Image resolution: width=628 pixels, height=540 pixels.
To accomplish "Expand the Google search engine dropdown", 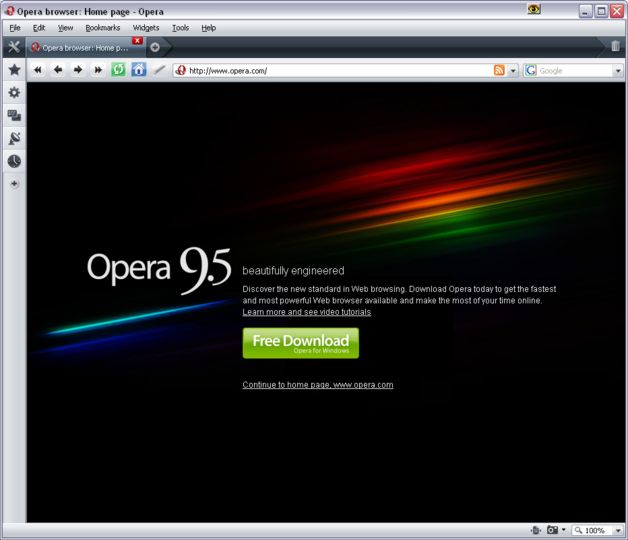I will 618,71.
